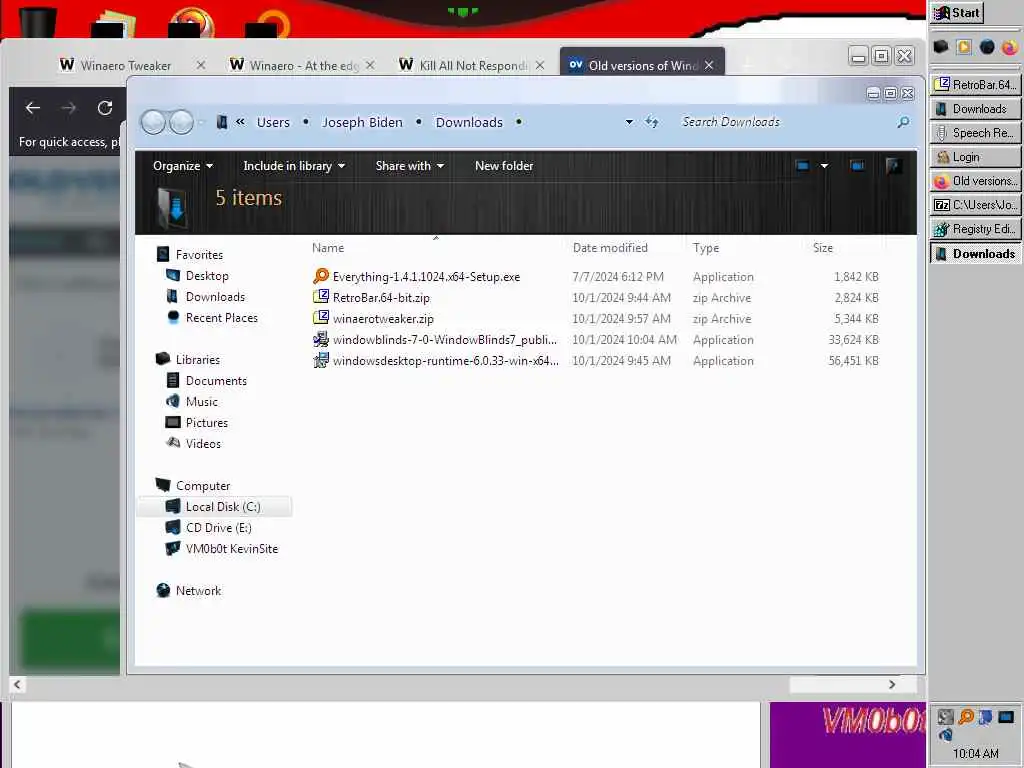Image resolution: width=1024 pixels, height=768 pixels.
Task: Sort by Date modified column header
Action: click(610, 248)
